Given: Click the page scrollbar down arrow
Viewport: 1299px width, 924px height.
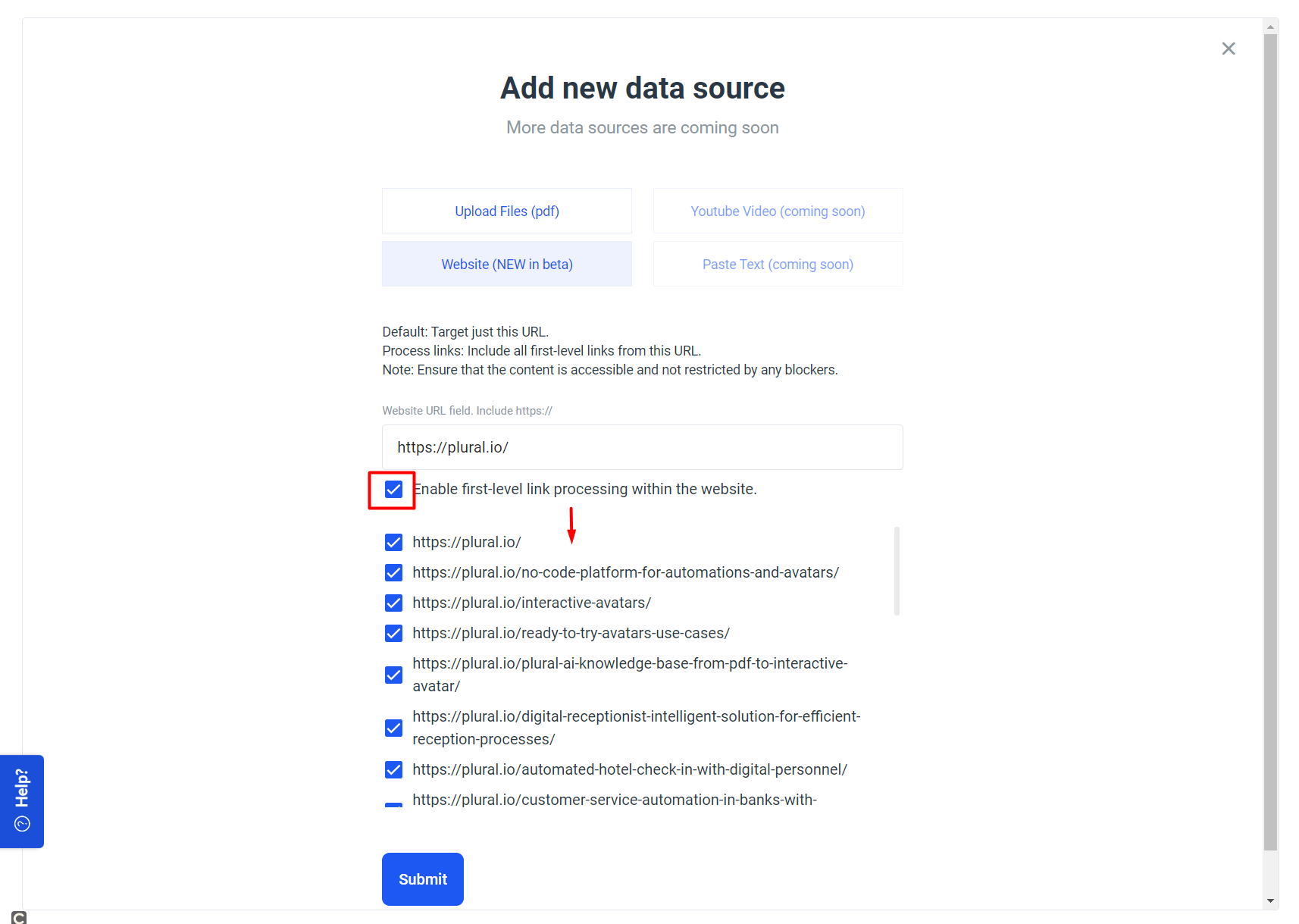Looking at the screenshot, I should point(1270,901).
